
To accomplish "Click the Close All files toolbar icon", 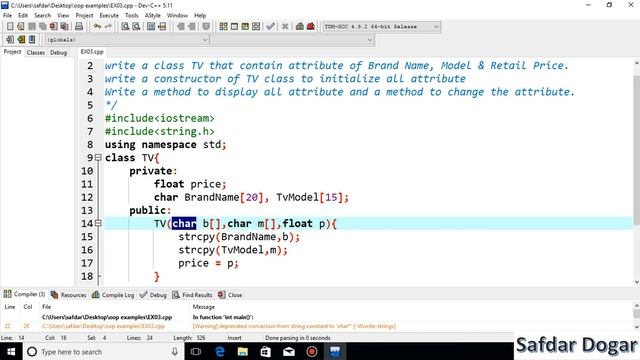I will tap(64, 27).
